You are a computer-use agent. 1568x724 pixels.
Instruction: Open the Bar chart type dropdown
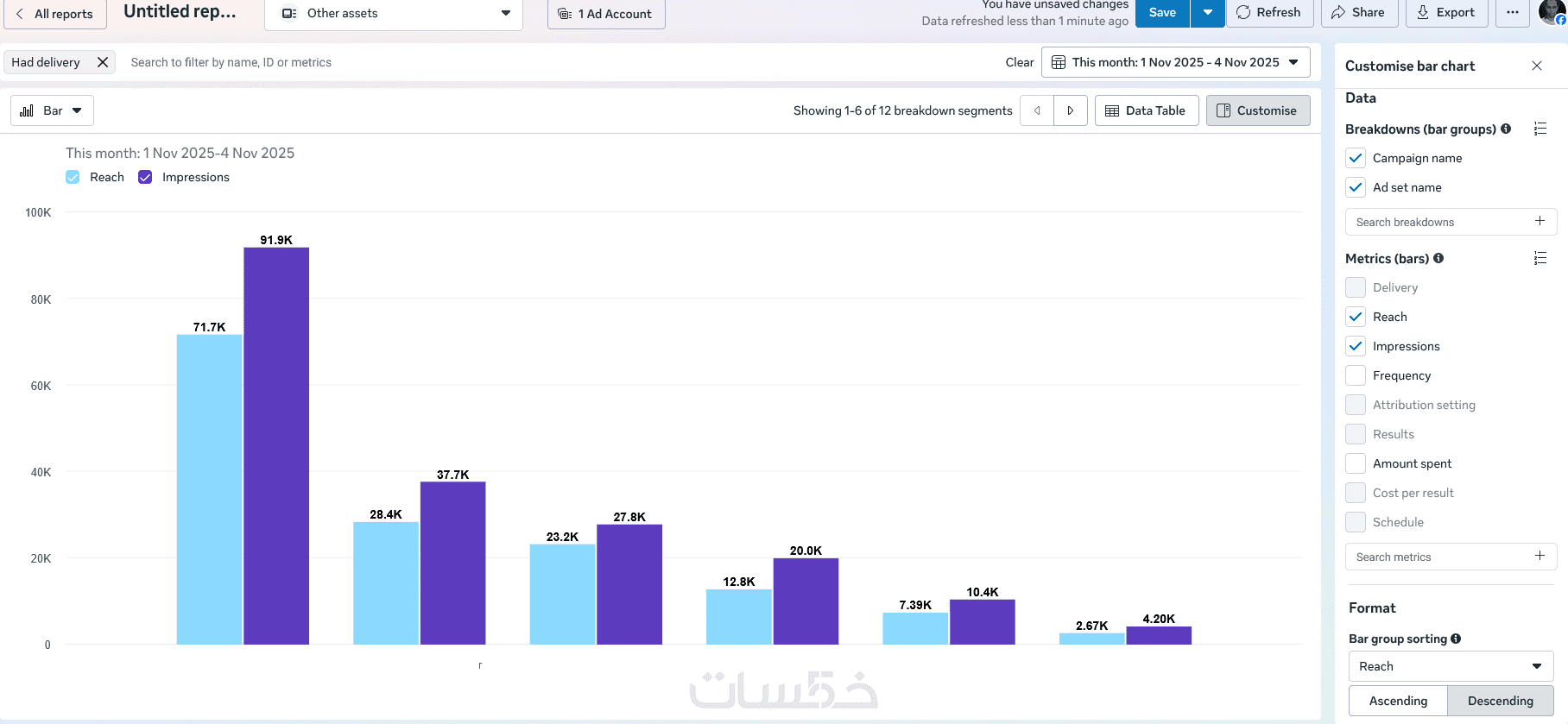coord(52,110)
